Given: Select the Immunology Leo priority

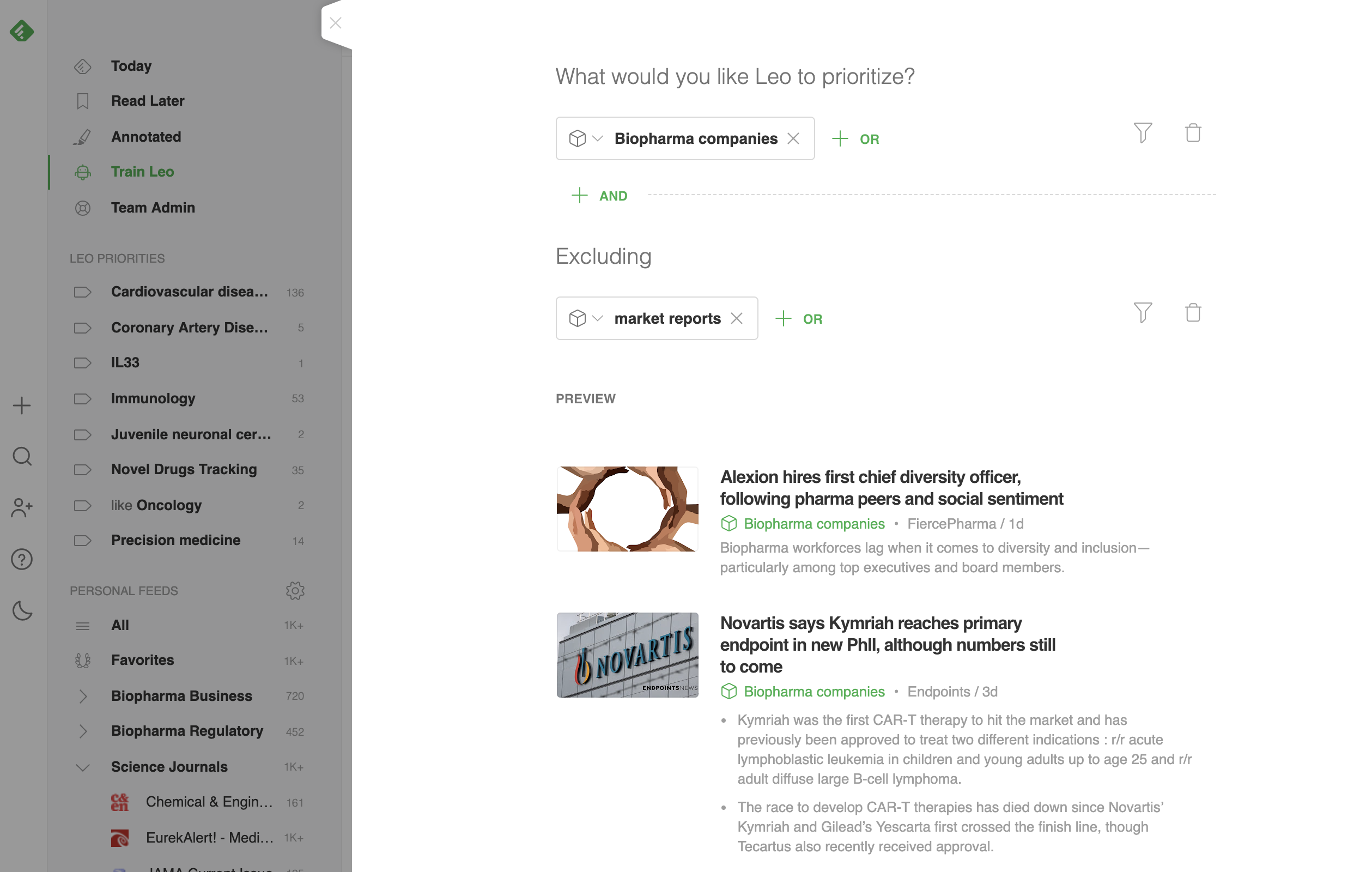Looking at the screenshot, I should coord(153,398).
